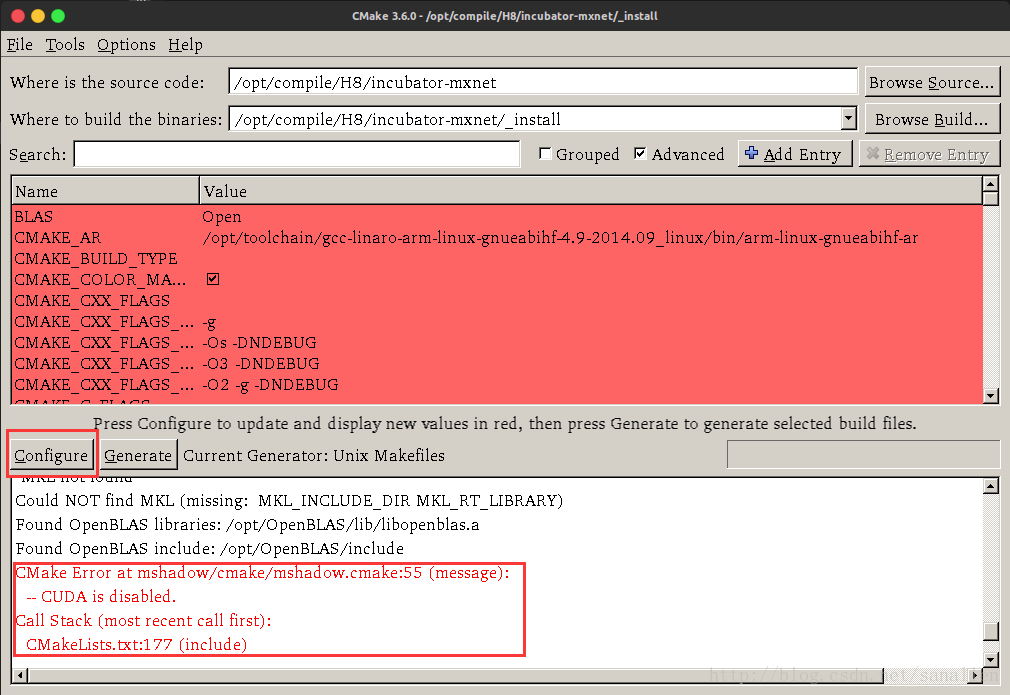The height and width of the screenshot is (695, 1010).
Task: Toggle the CMAKE_COLOR_MA... value checkbox
Action: (x=213, y=279)
